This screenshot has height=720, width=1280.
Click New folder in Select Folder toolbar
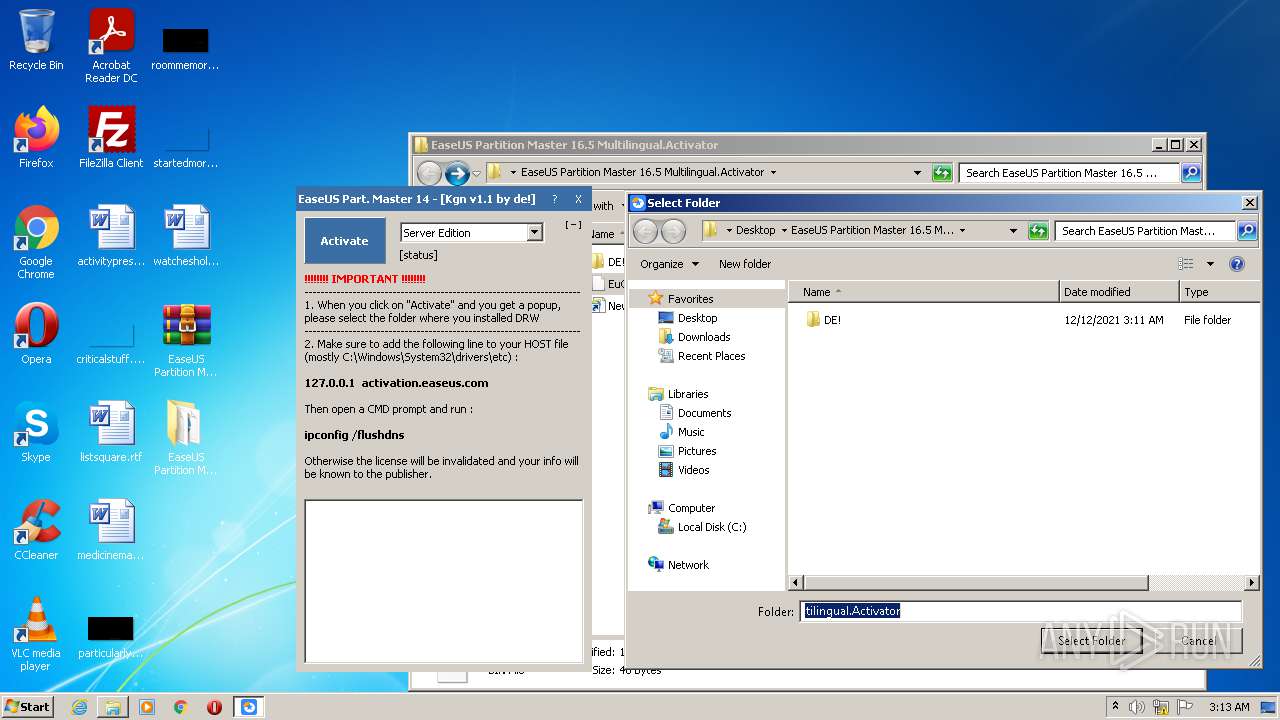click(745, 264)
